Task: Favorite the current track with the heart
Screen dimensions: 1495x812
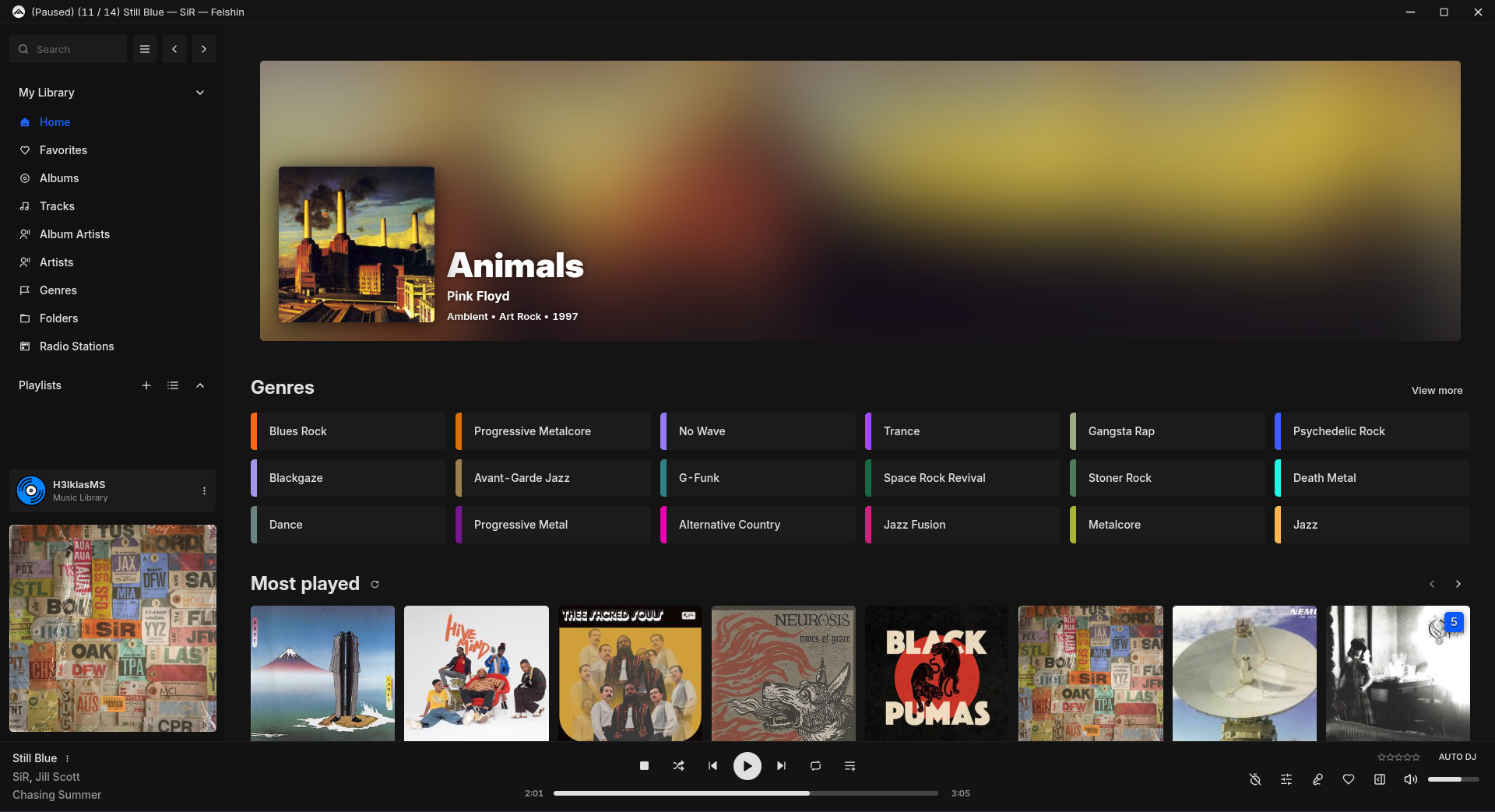Action: [1349, 779]
